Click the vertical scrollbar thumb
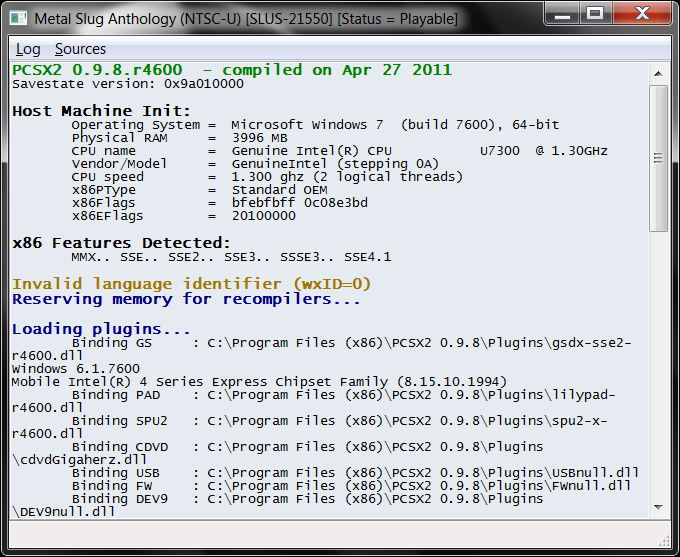680x557 pixels. pos(658,158)
